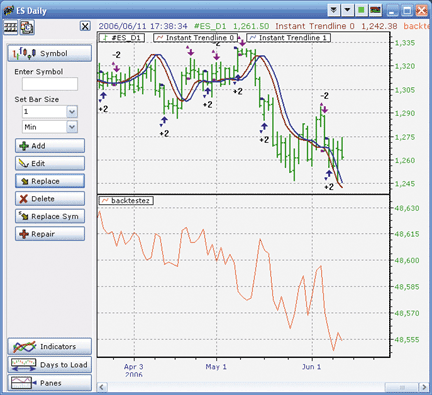
Task: Click the clock document icon beside grid icon
Action: point(27,27)
